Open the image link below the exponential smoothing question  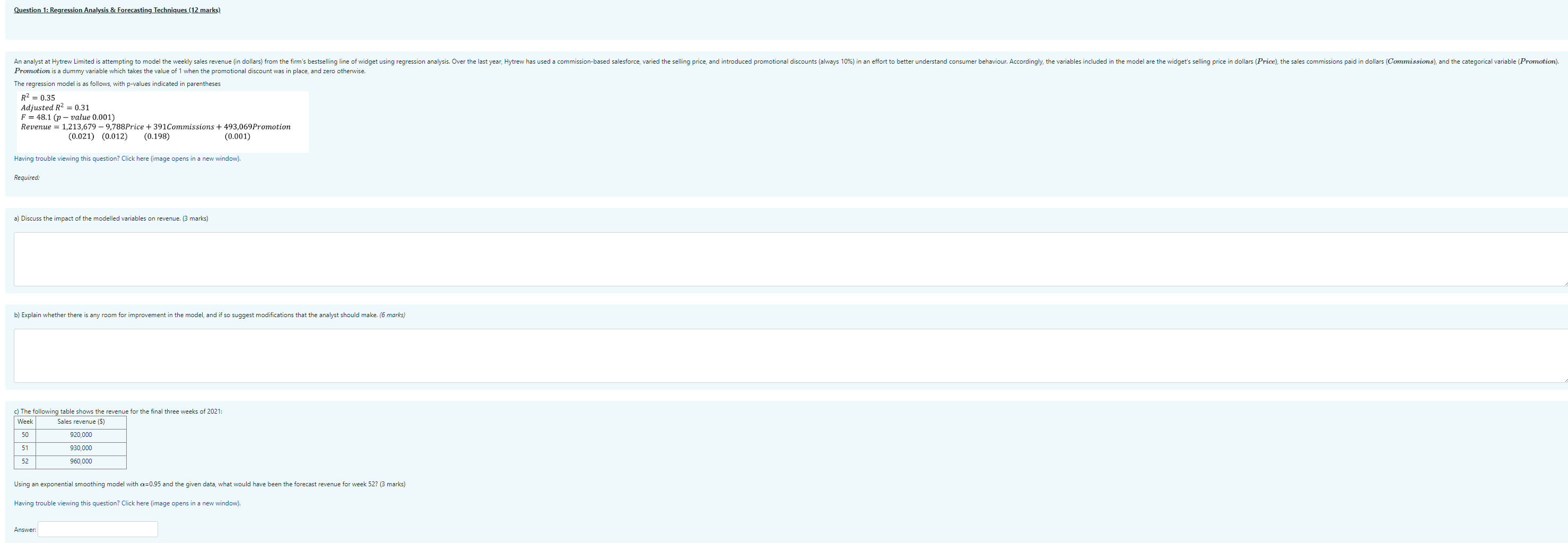coord(127,503)
